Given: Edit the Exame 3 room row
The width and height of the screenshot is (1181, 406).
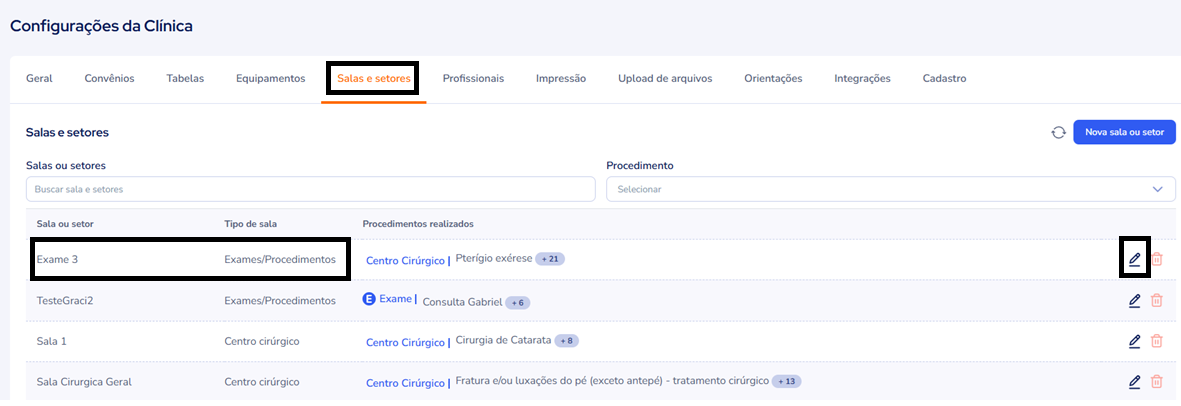Looking at the screenshot, I should (x=1134, y=259).
